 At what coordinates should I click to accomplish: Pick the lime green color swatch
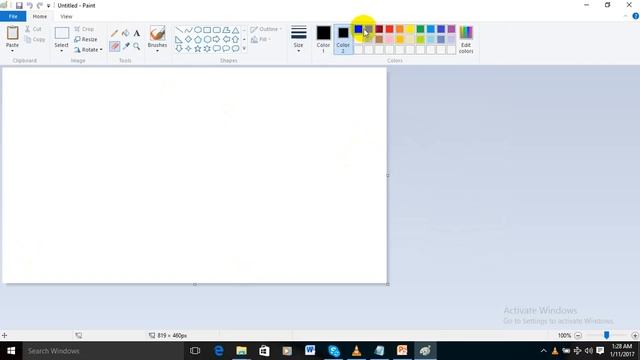[420, 39]
